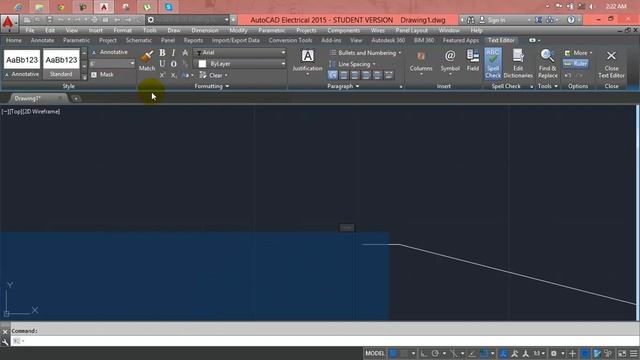Expand the Paragraph panel
640x360 pixels.
(343, 86)
